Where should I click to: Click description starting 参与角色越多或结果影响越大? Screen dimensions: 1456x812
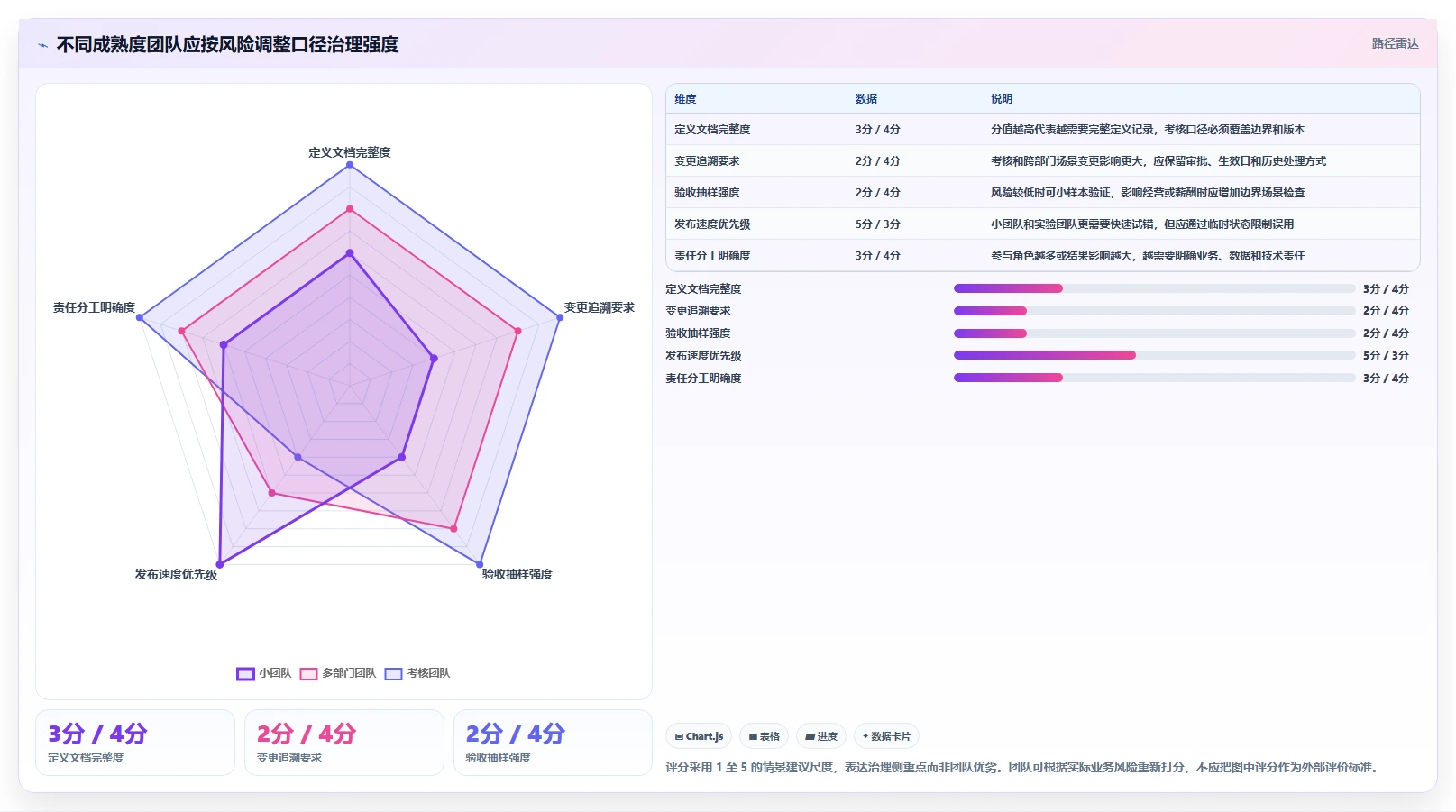click(1148, 256)
